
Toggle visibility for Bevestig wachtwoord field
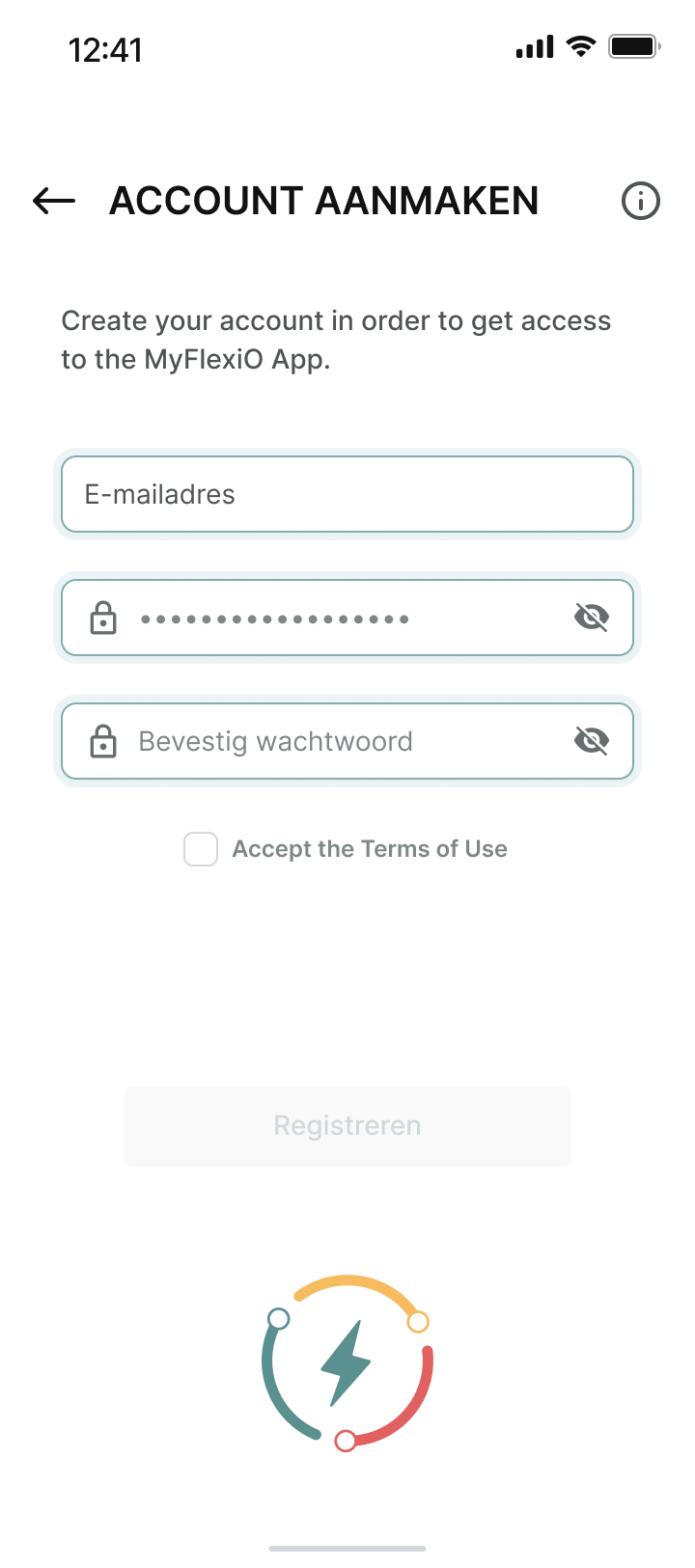click(591, 741)
